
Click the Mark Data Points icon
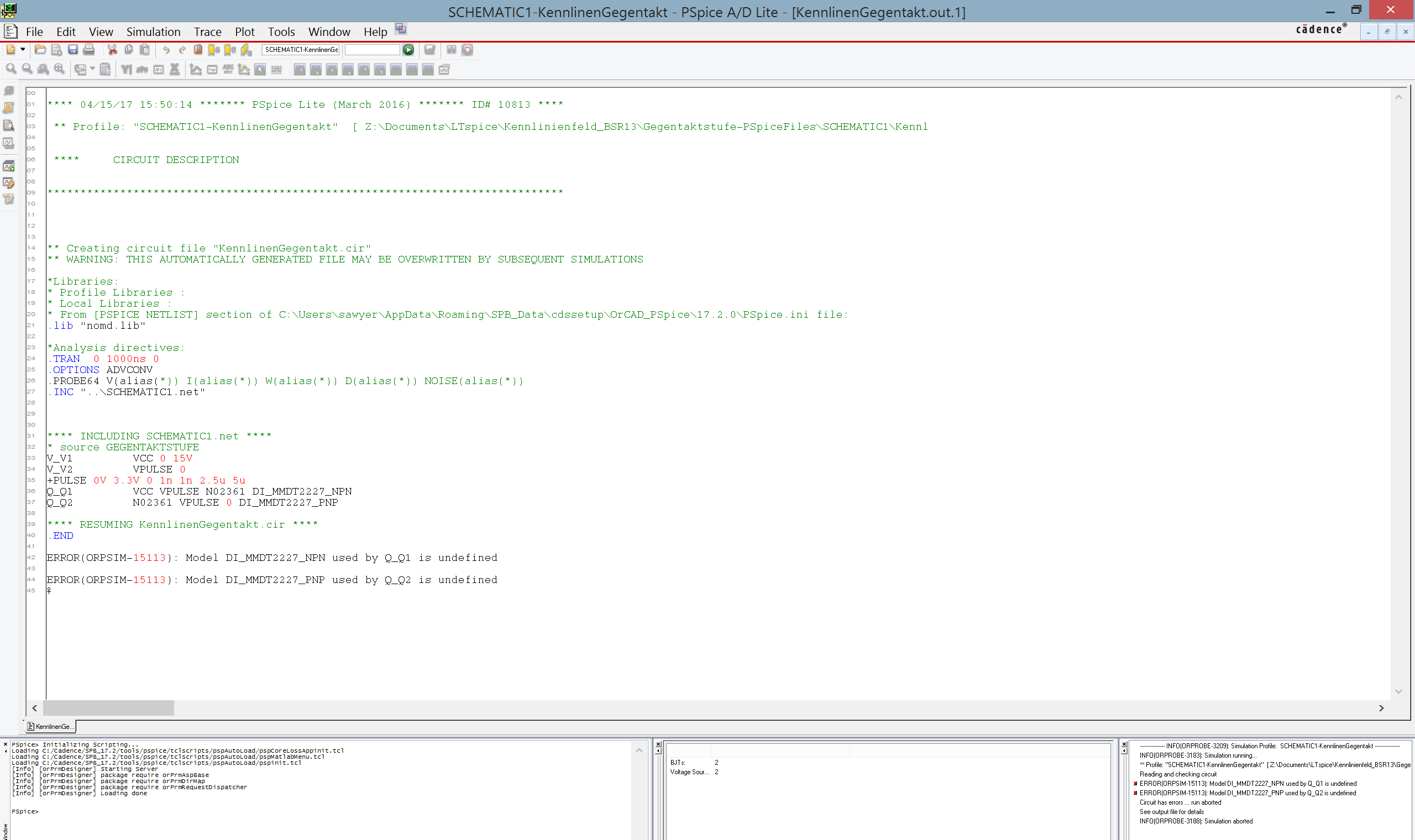[x=244, y=69]
